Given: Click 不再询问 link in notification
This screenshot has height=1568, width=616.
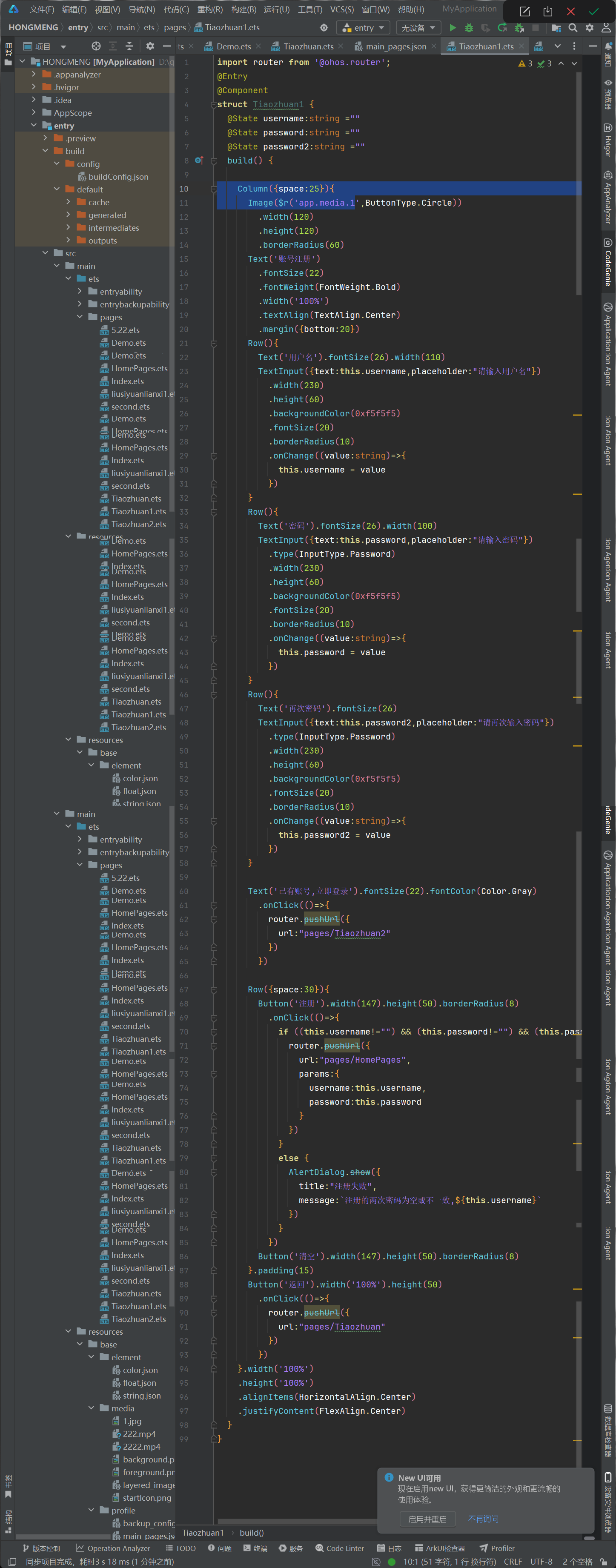Looking at the screenshot, I should (483, 1519).
